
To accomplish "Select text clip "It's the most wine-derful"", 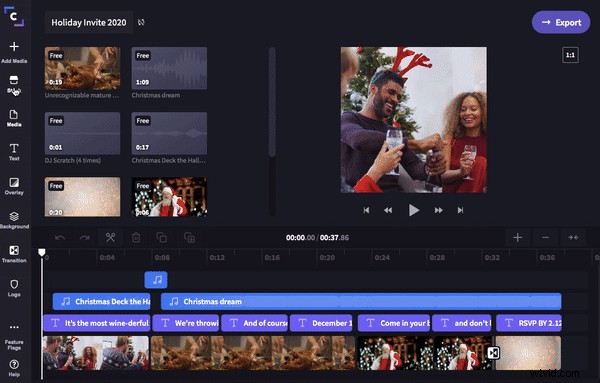I will pyautogui.click(x=97, y=323).
